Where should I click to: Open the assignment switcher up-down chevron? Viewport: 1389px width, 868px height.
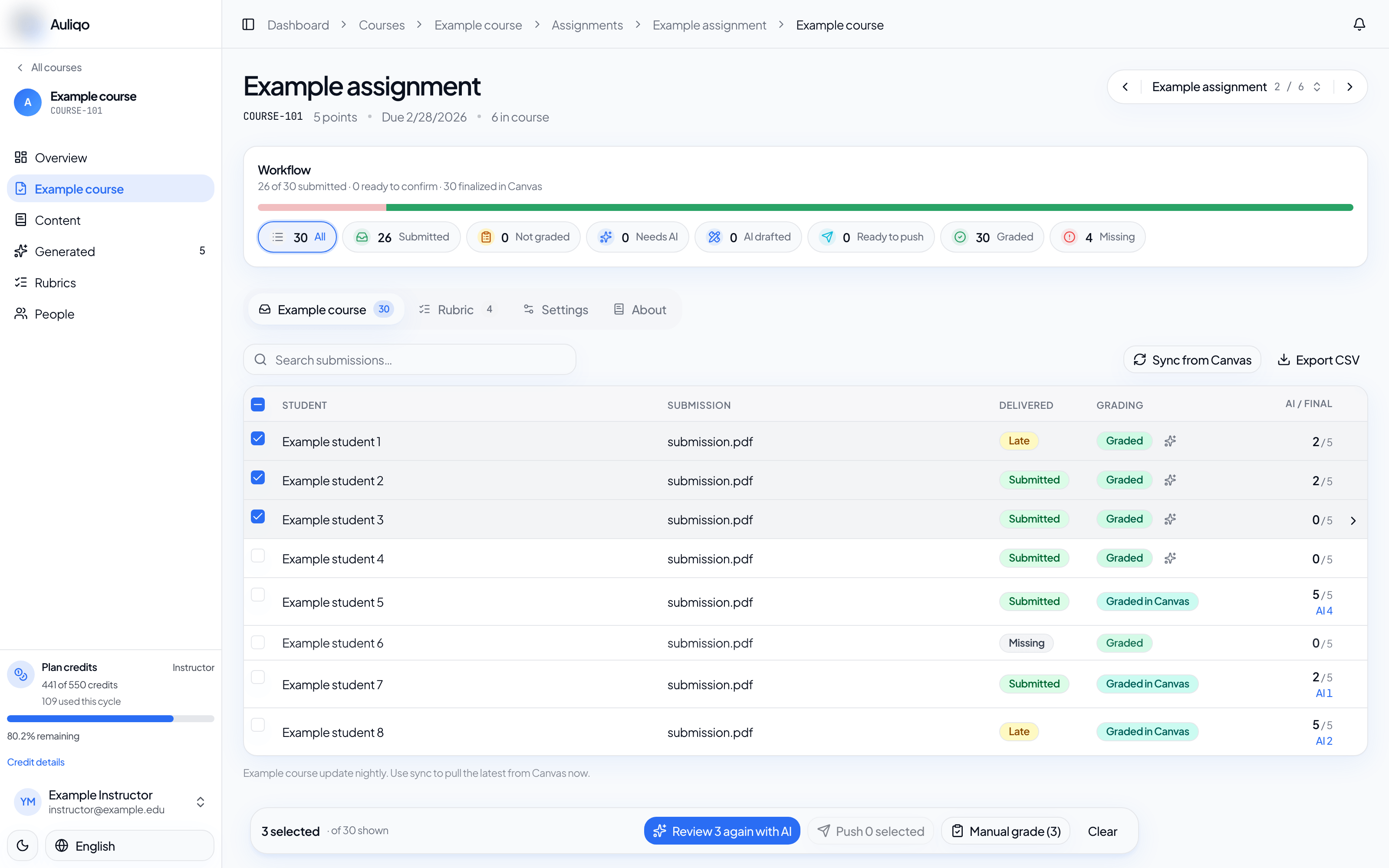click(1317, 87)
